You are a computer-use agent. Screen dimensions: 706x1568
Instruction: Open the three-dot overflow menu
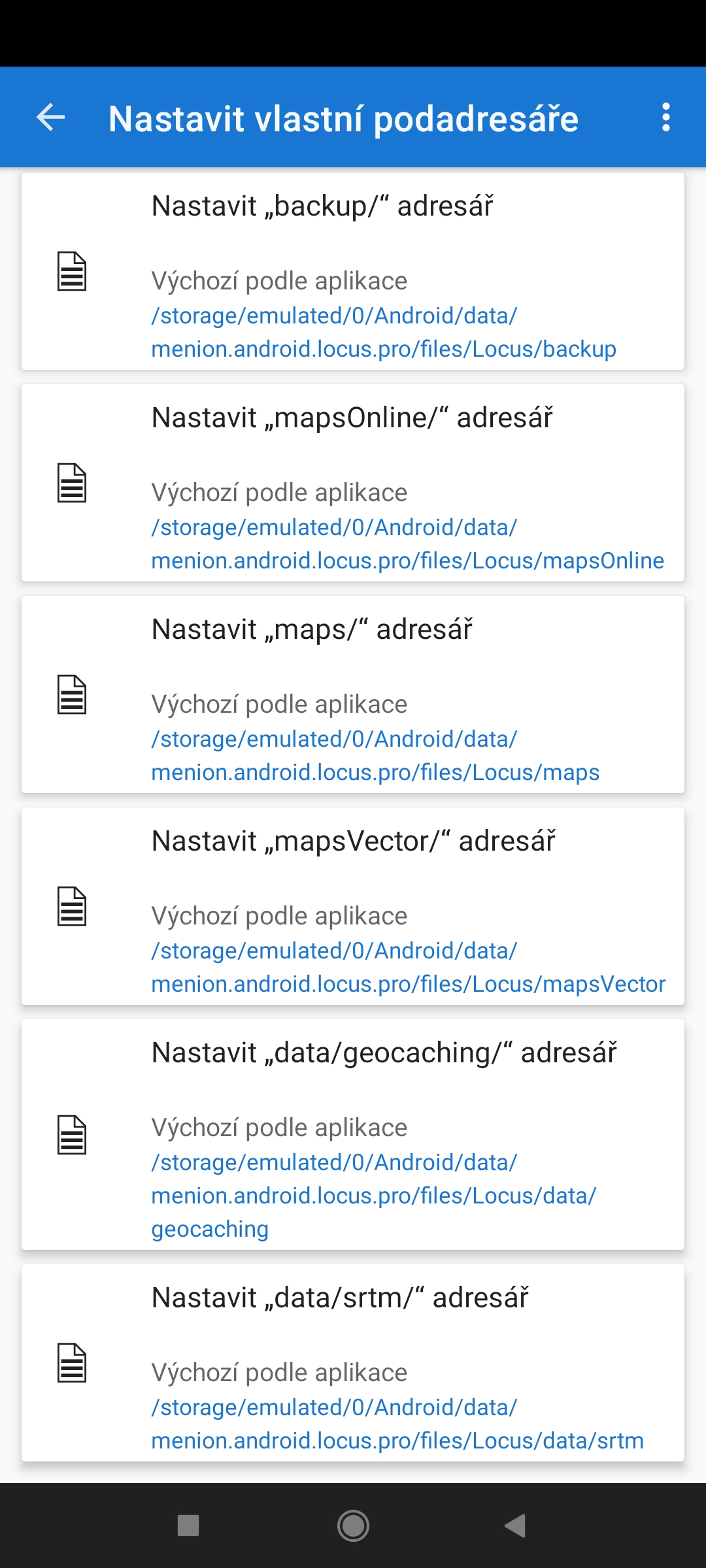pos(665,118)
